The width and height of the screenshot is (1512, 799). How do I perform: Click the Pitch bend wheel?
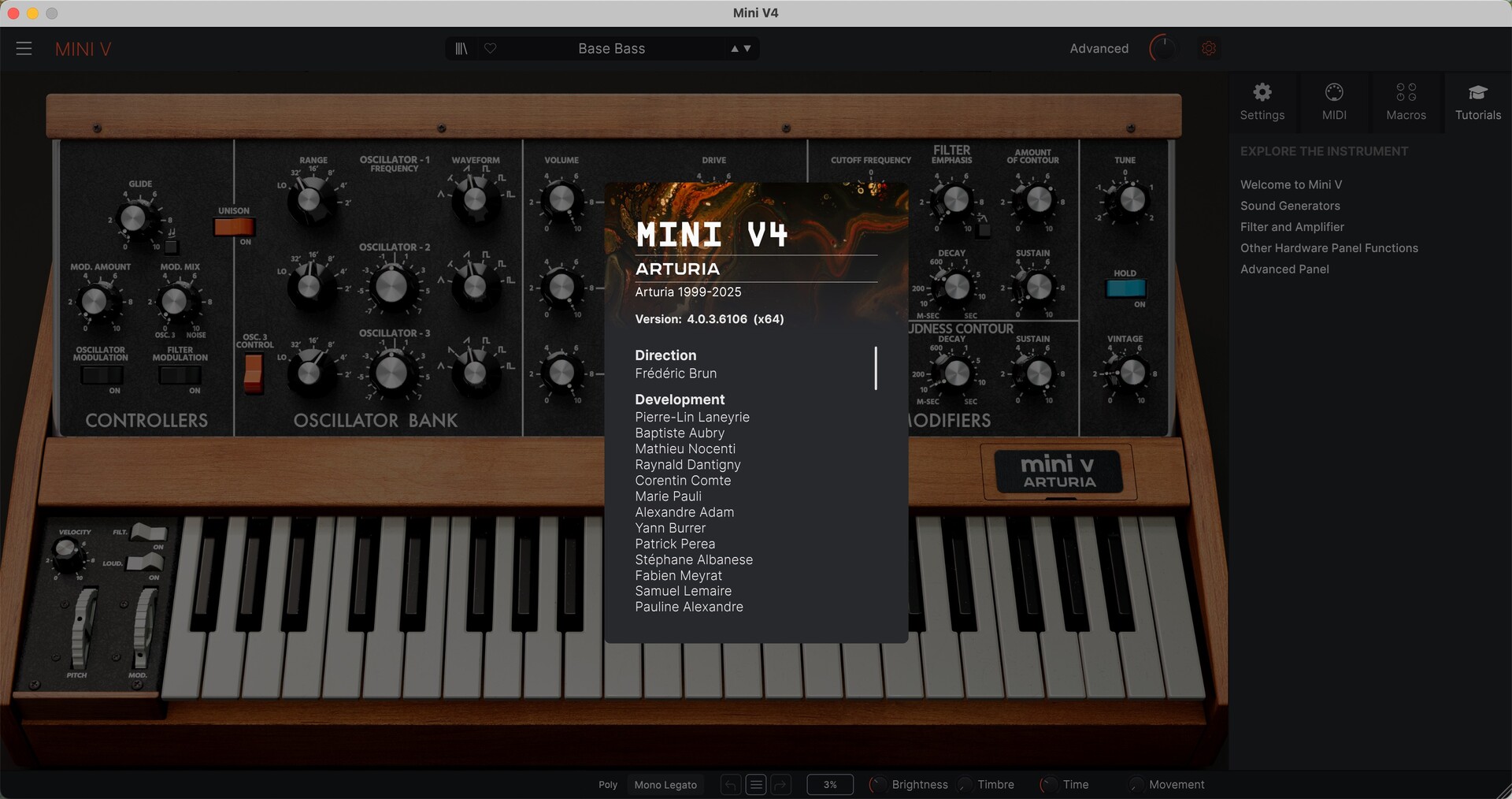81,628
